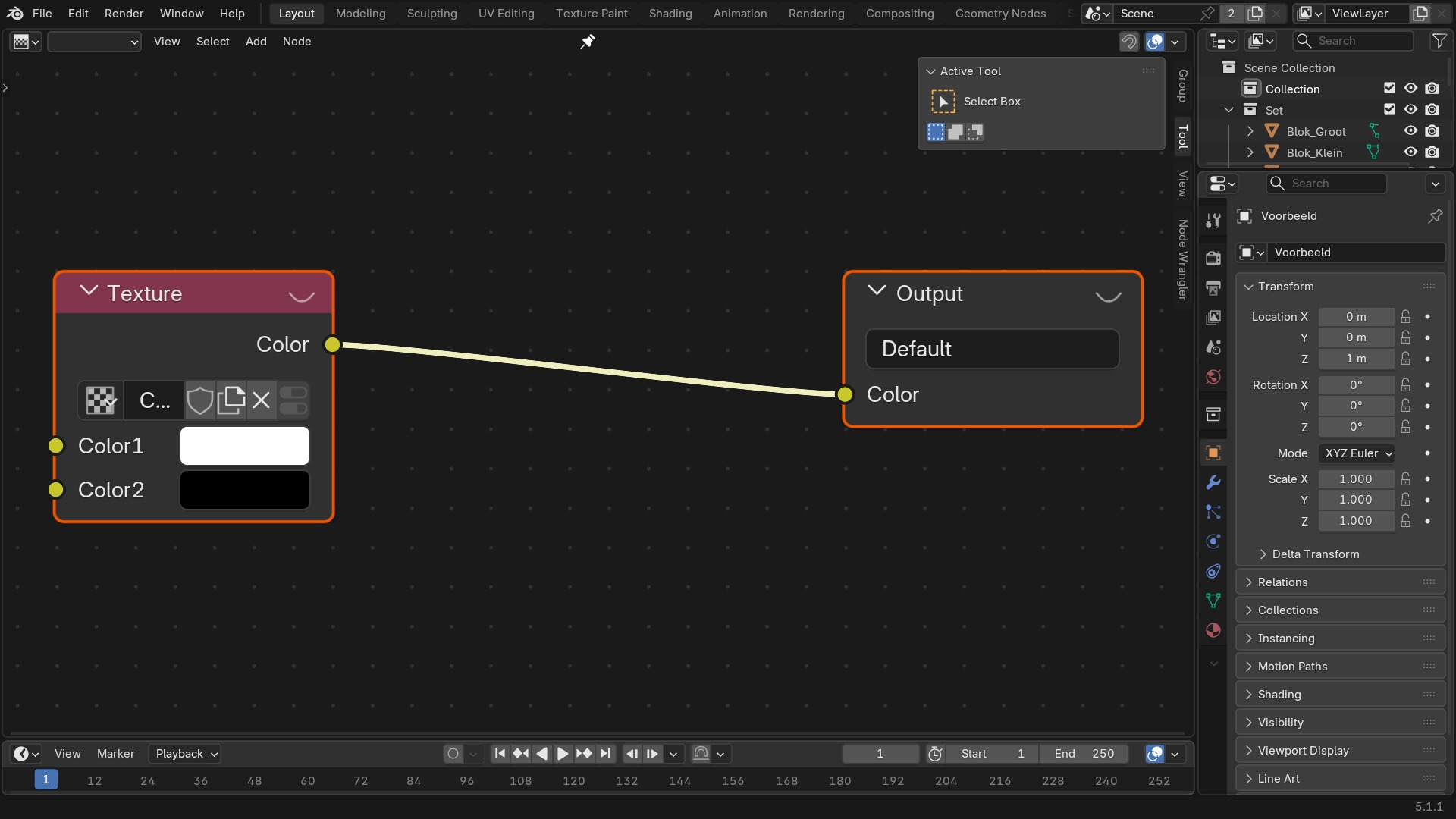Click fake user shield icon in Texture node

pyautogui.click(x=200, y=400)
